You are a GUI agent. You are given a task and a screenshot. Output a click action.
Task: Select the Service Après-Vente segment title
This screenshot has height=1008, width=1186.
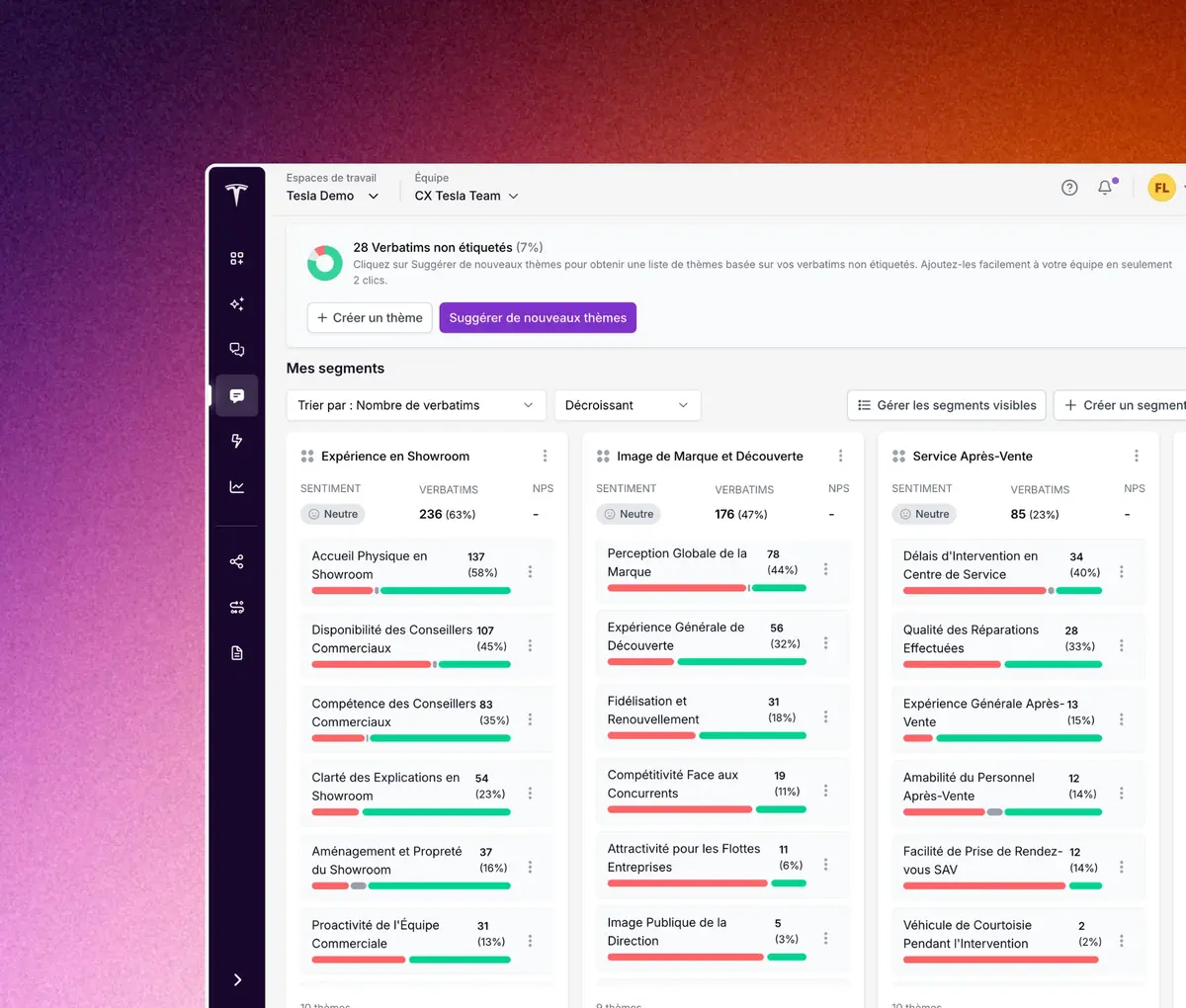(x=973, y=456)
